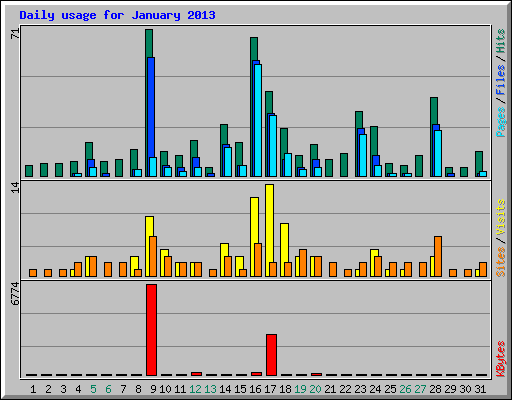
Task: Click the day 1 axis label
Action: point(33,389)
